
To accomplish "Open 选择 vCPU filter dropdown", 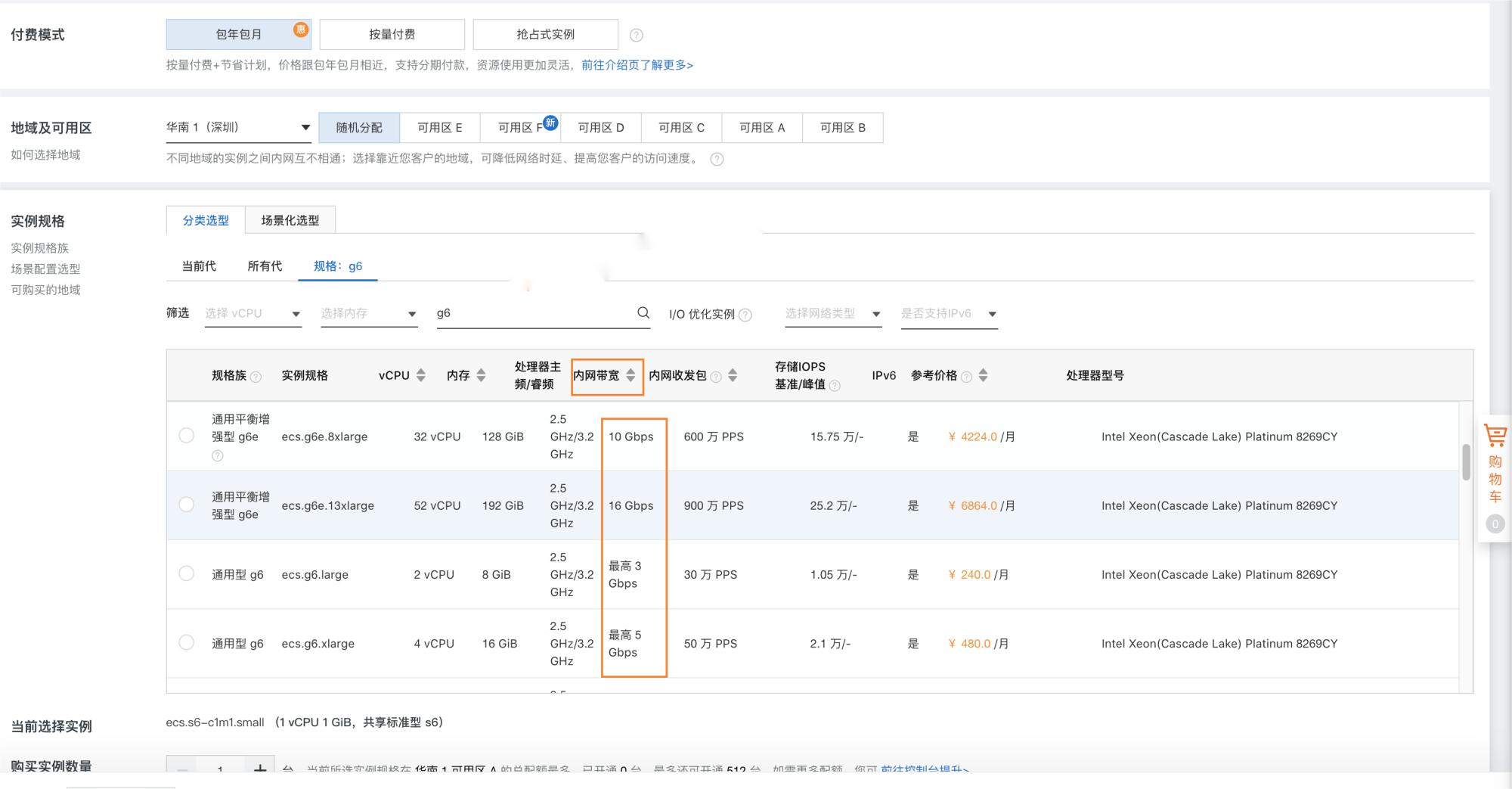I will [253, 313].
